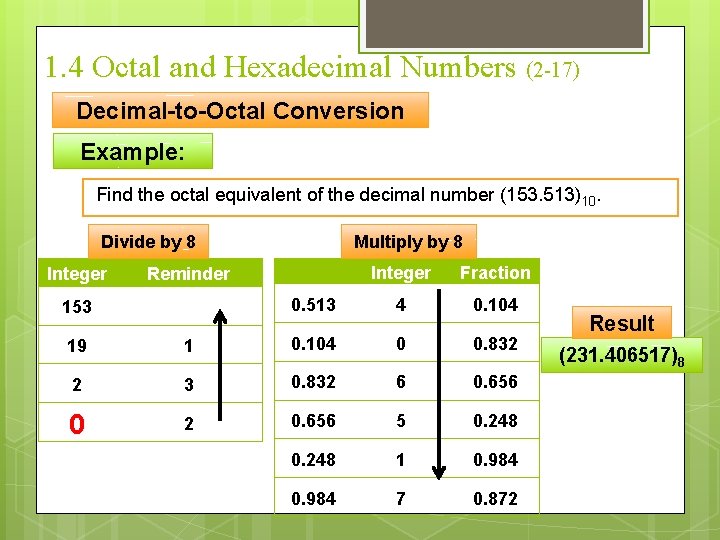Screen dimensions: 720x540
Task: Click the 'Multiply by 8' label
Action: (408, 242)
